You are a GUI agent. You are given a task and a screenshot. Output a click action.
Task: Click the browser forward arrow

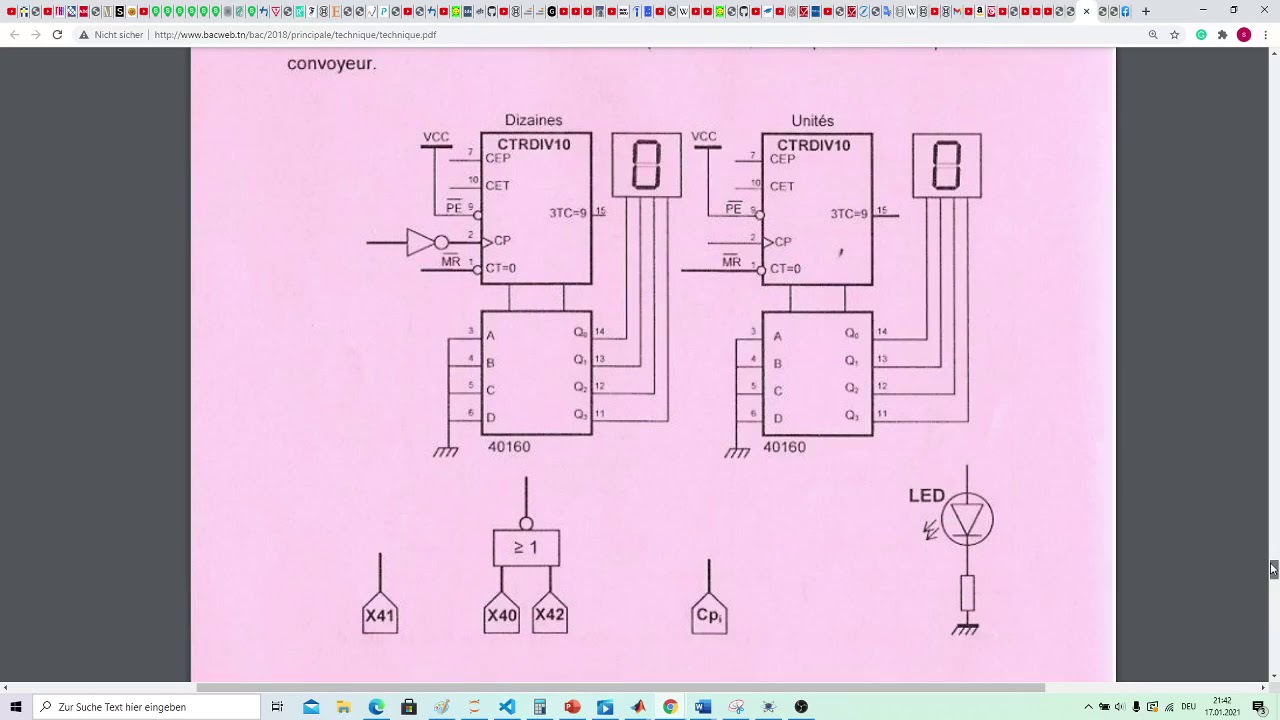click(x=36, y=34)
